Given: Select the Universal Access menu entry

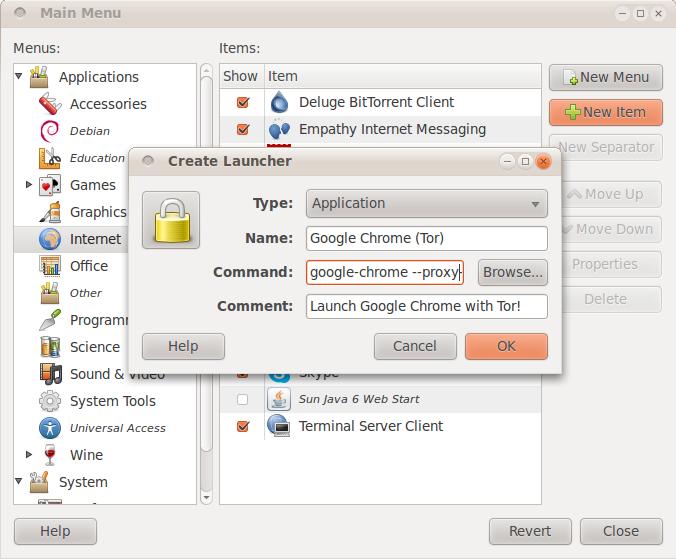Looking at the screenshot, I should pos(118,428).
